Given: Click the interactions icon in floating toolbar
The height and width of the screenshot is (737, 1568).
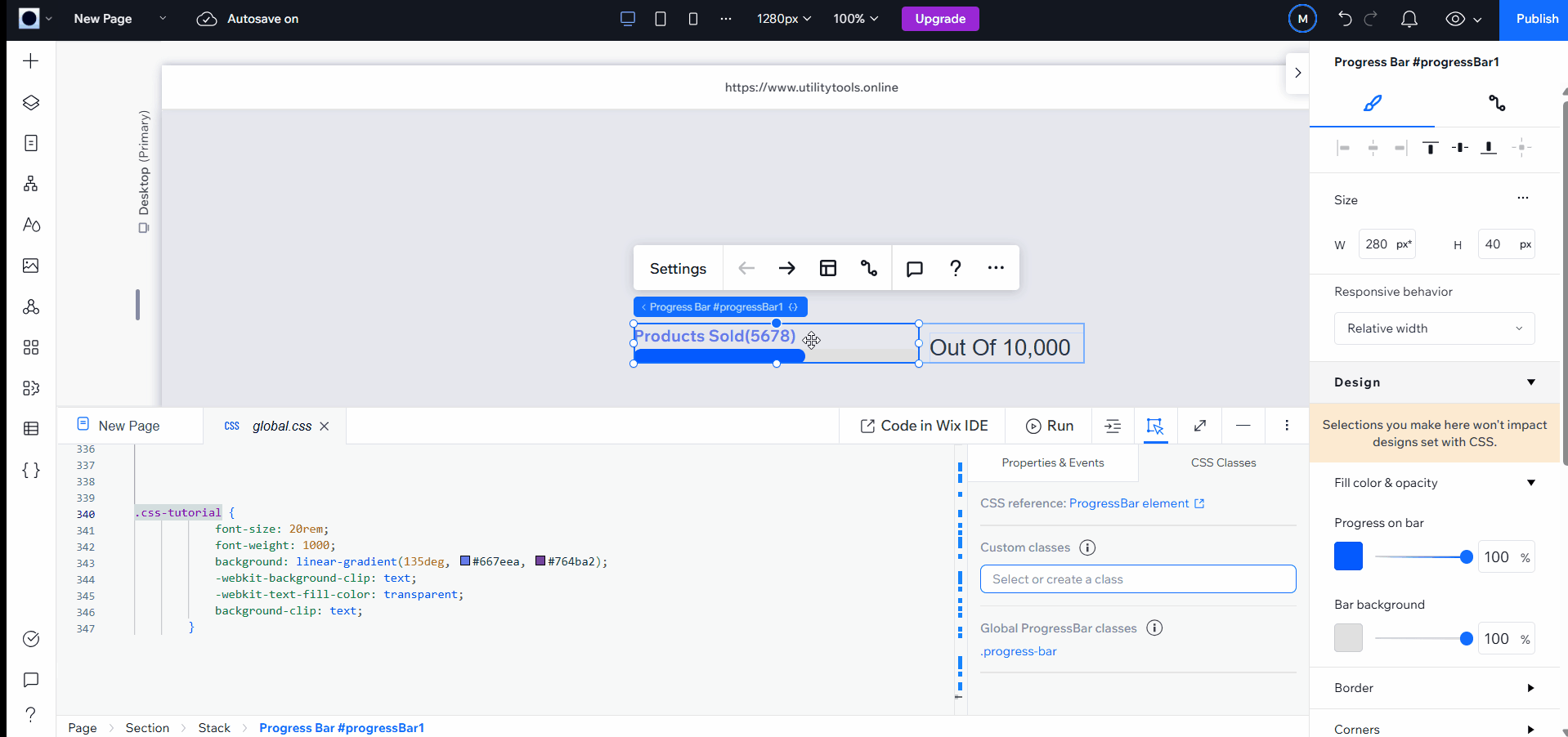Looking at the screenshot, I should [869, 268].
